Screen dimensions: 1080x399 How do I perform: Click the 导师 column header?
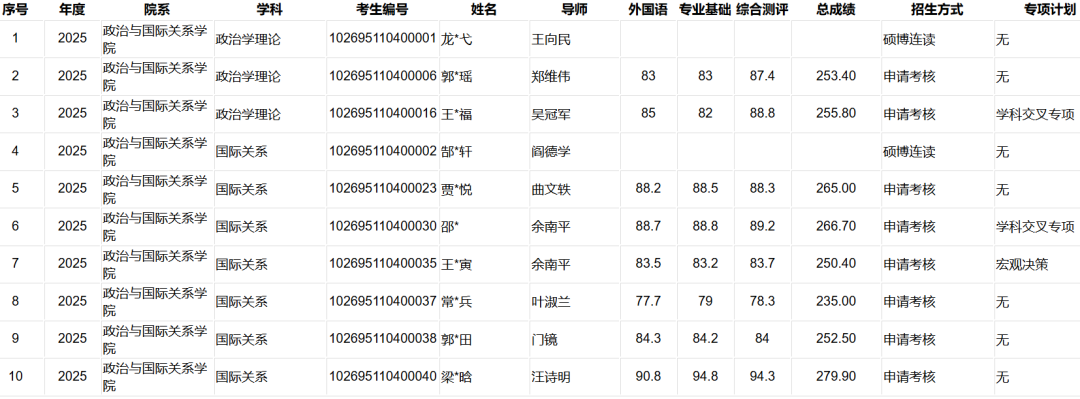(x=574, y=10)
